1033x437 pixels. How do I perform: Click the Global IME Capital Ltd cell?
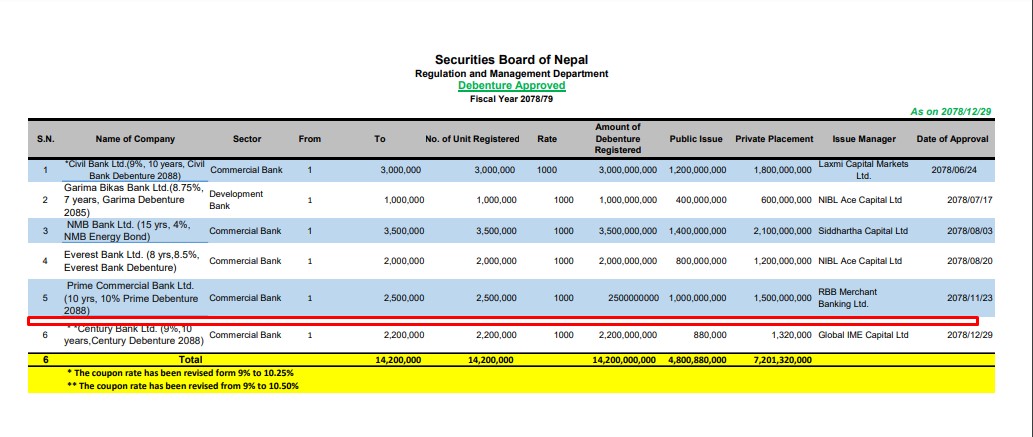tap(863, 335)
